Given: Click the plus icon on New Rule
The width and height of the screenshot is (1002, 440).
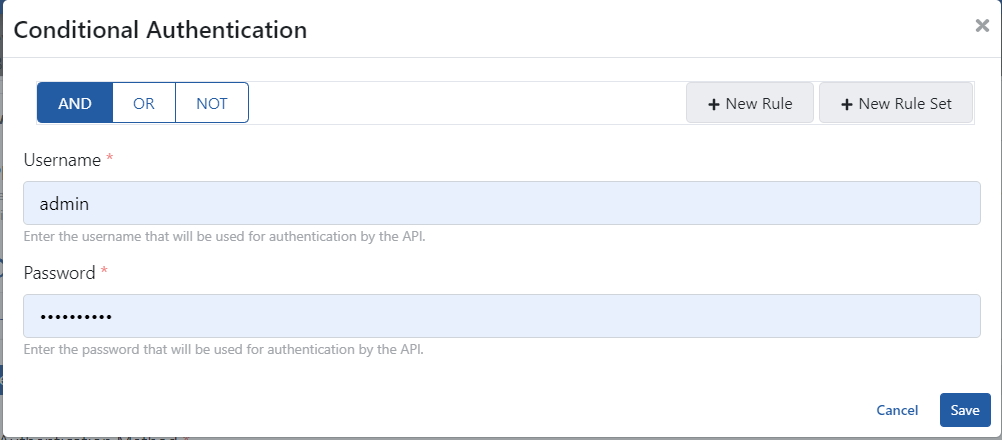Looking at the screenshot, I should (x=714, y=104).
